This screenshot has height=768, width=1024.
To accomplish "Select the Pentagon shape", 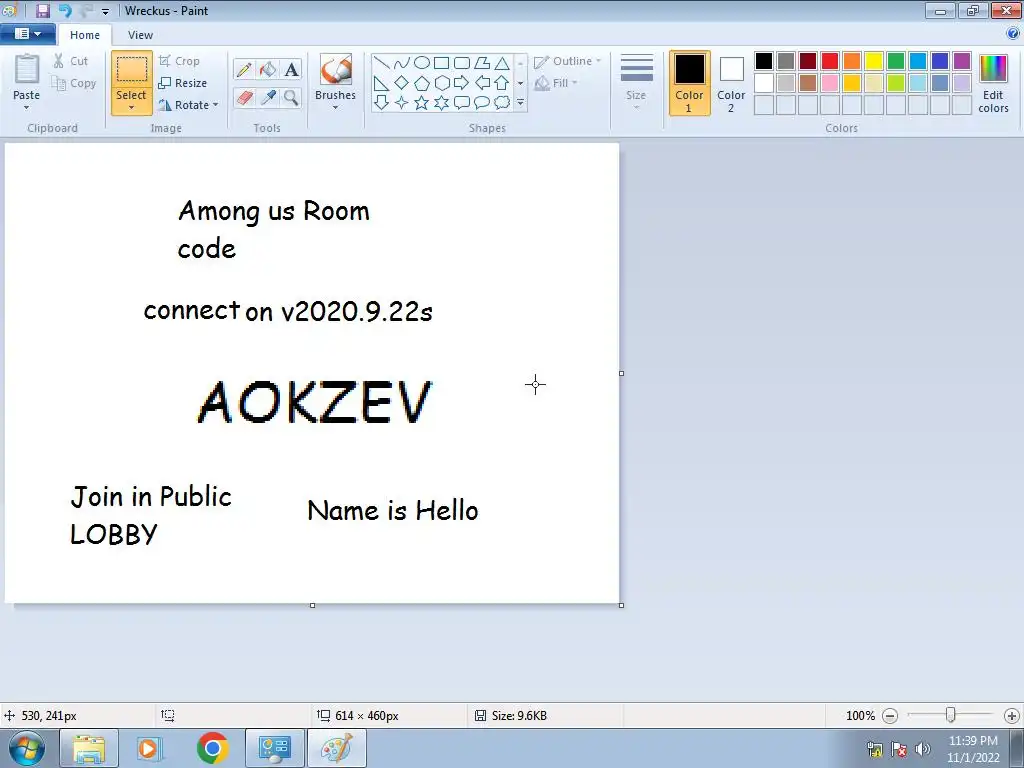I will [x=422, y=83].
